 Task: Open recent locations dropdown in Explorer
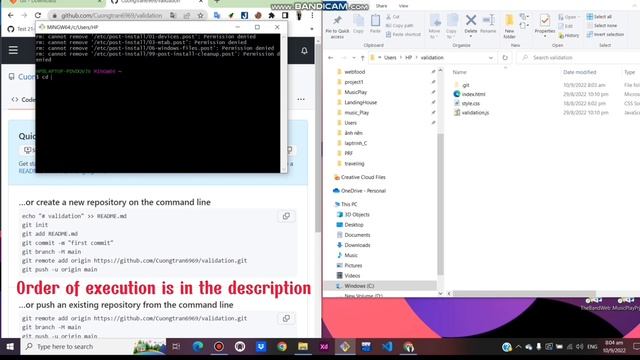353,58
